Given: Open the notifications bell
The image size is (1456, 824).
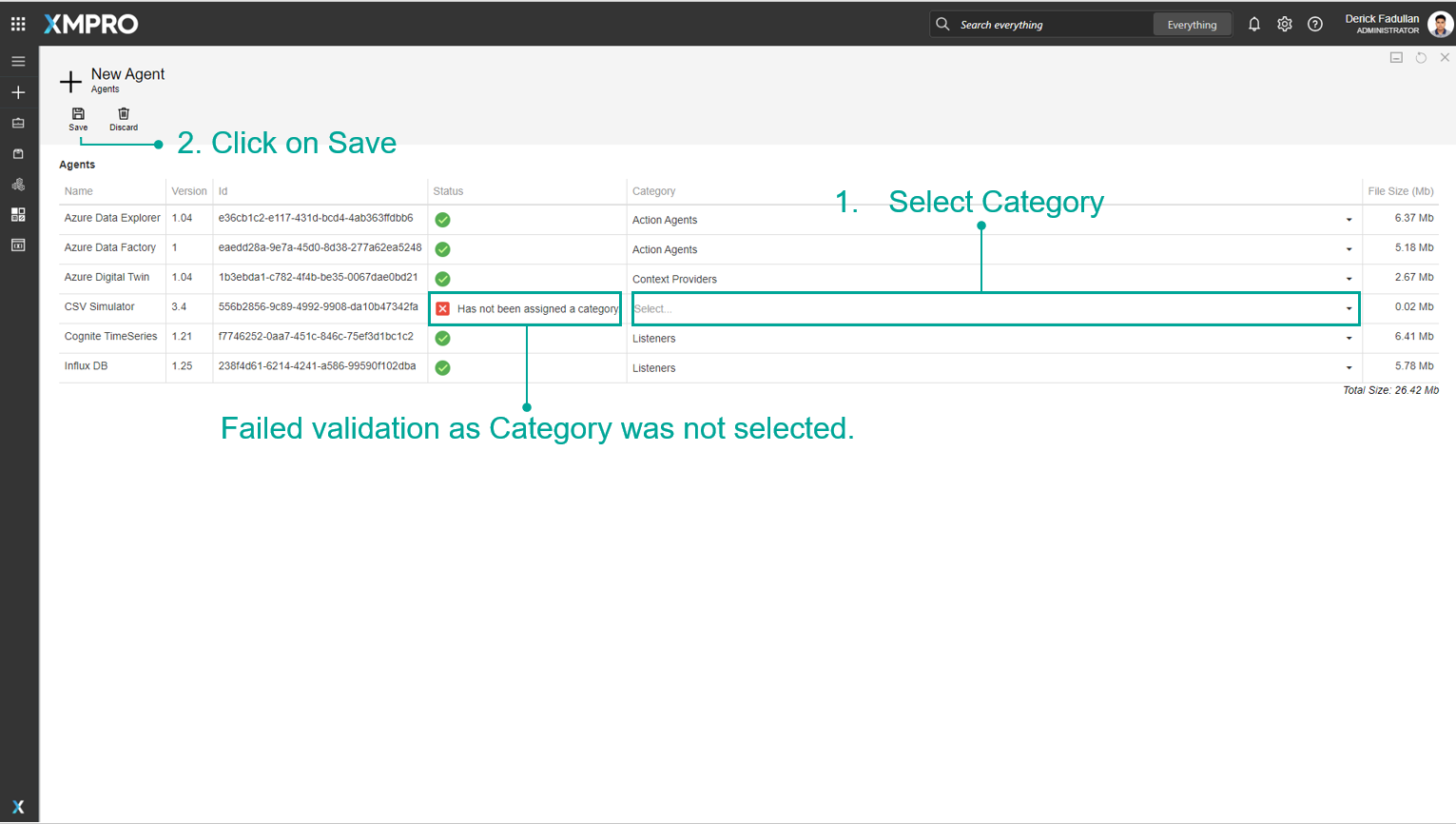Looking at the screenshot, I should [1253, 25].
